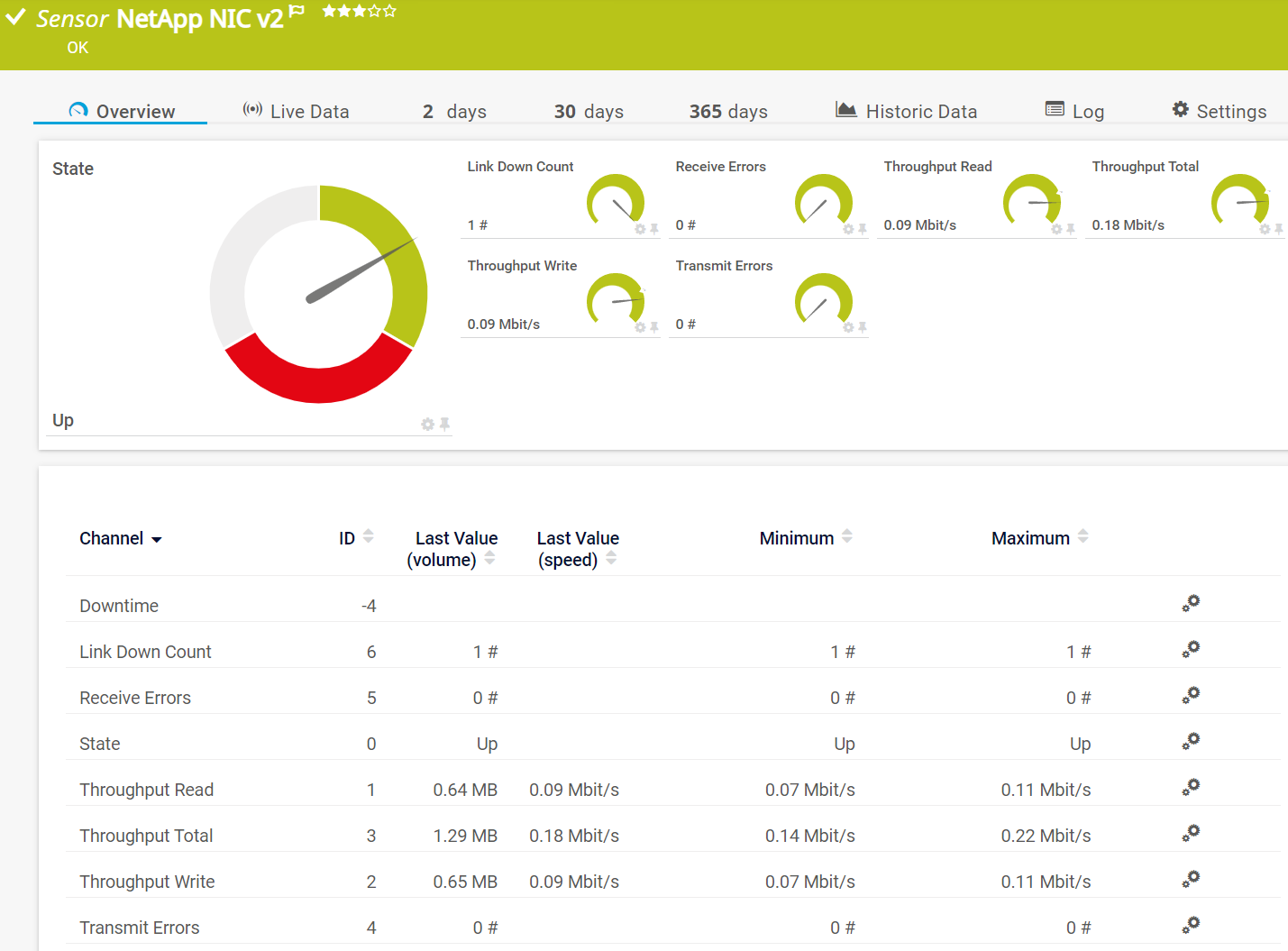1288x951 pixels.
Task: Click gear icon on the Receive Errors gauge
Action: 848,230
